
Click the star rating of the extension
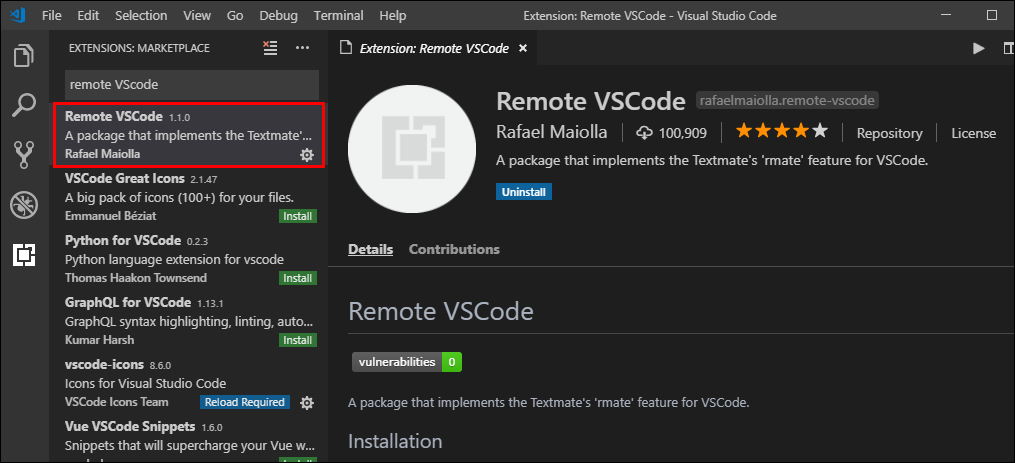point(782,132)
